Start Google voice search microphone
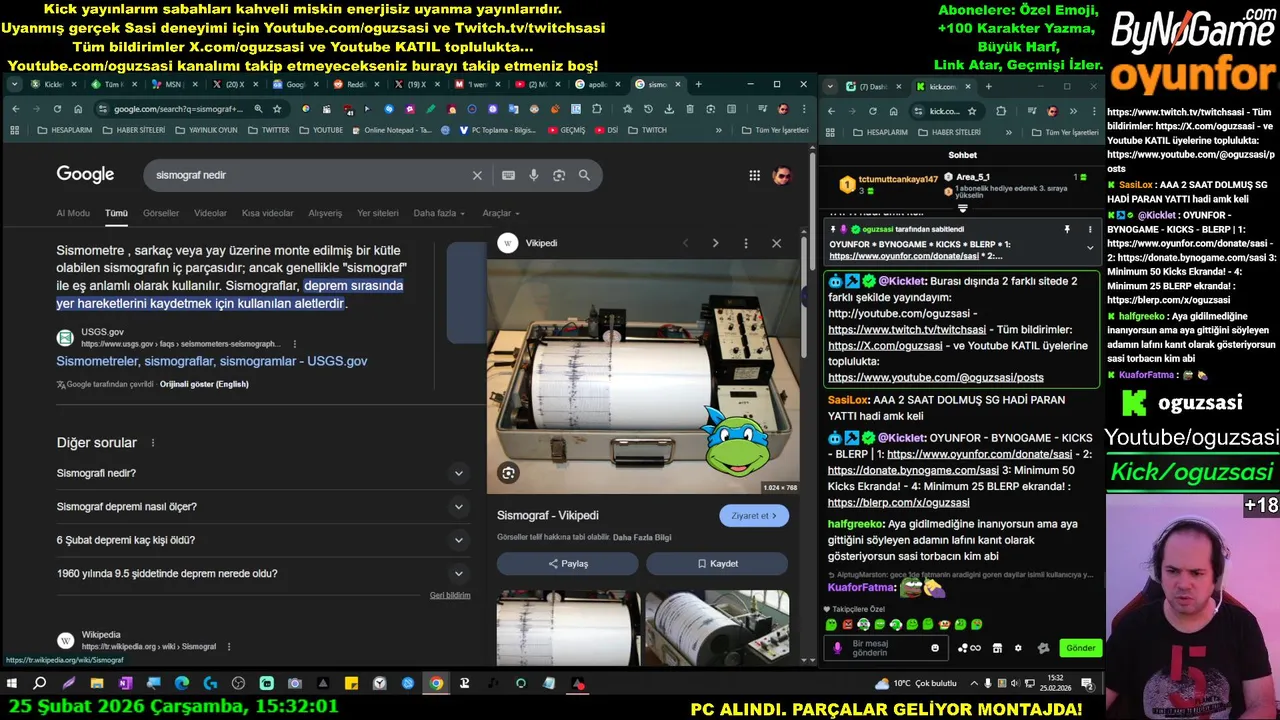Viewport: 1280px width, 720px height. pyautogui.click(x=534, y=175)
